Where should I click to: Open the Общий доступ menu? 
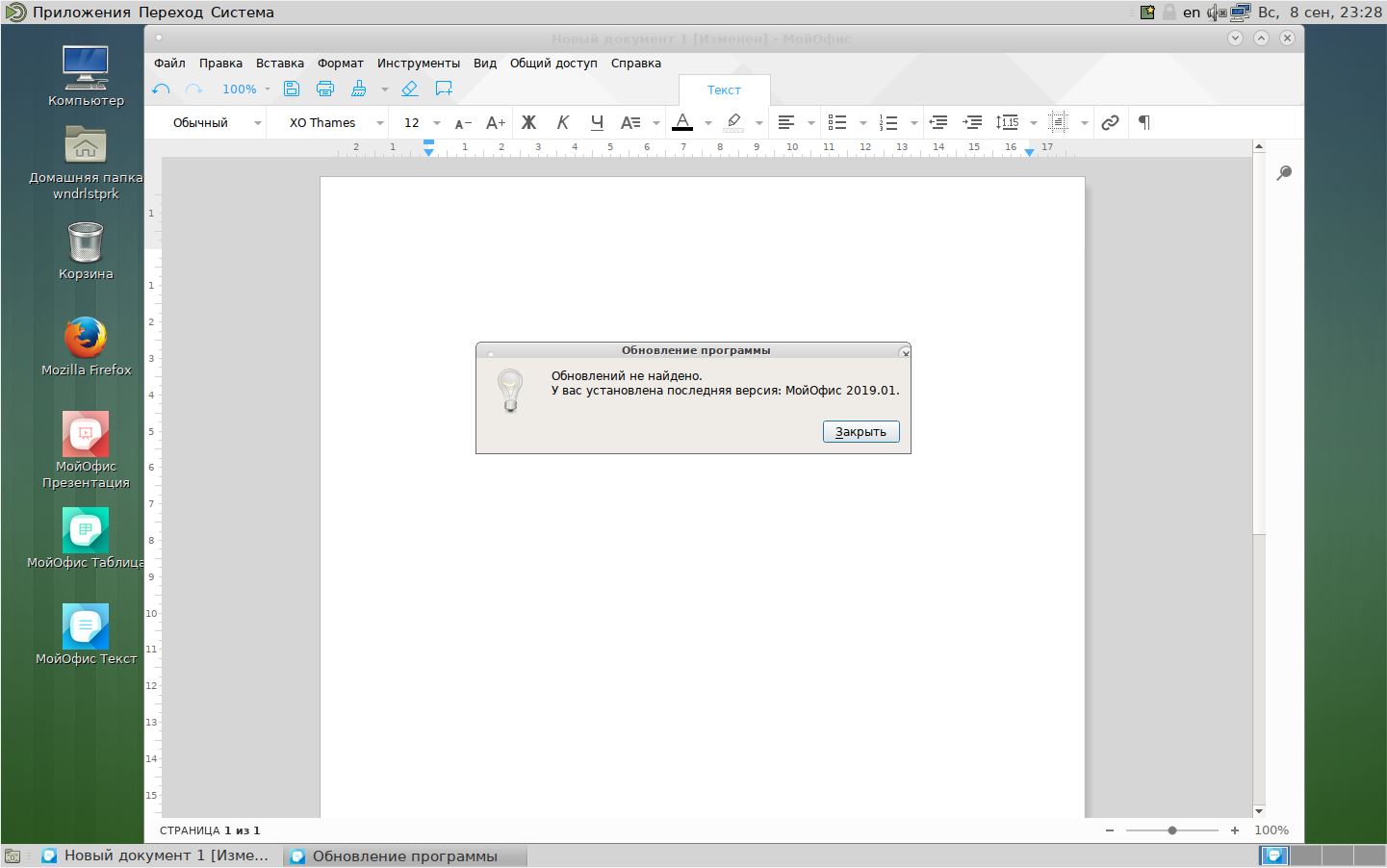[553, 63]
